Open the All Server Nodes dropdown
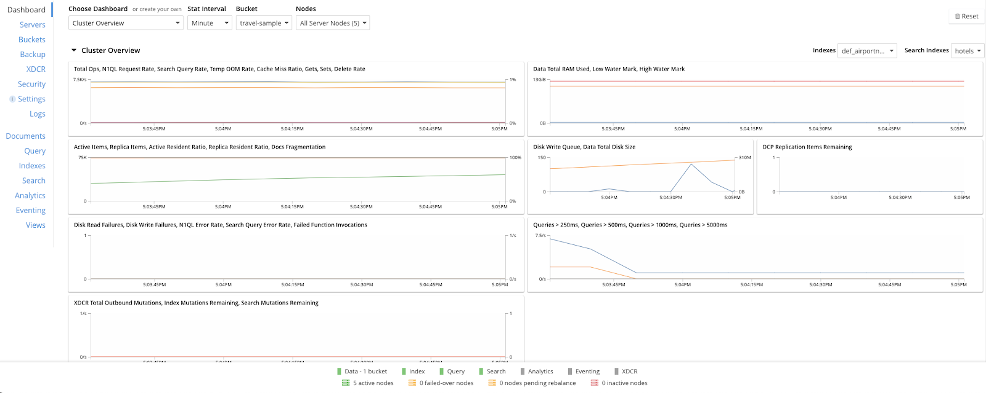The image size is (986, 393). [x=333, y=23]
